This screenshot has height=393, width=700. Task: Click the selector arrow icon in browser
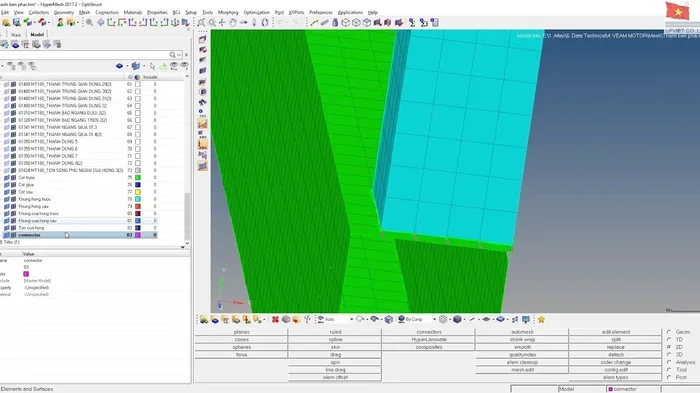point(152,66)
